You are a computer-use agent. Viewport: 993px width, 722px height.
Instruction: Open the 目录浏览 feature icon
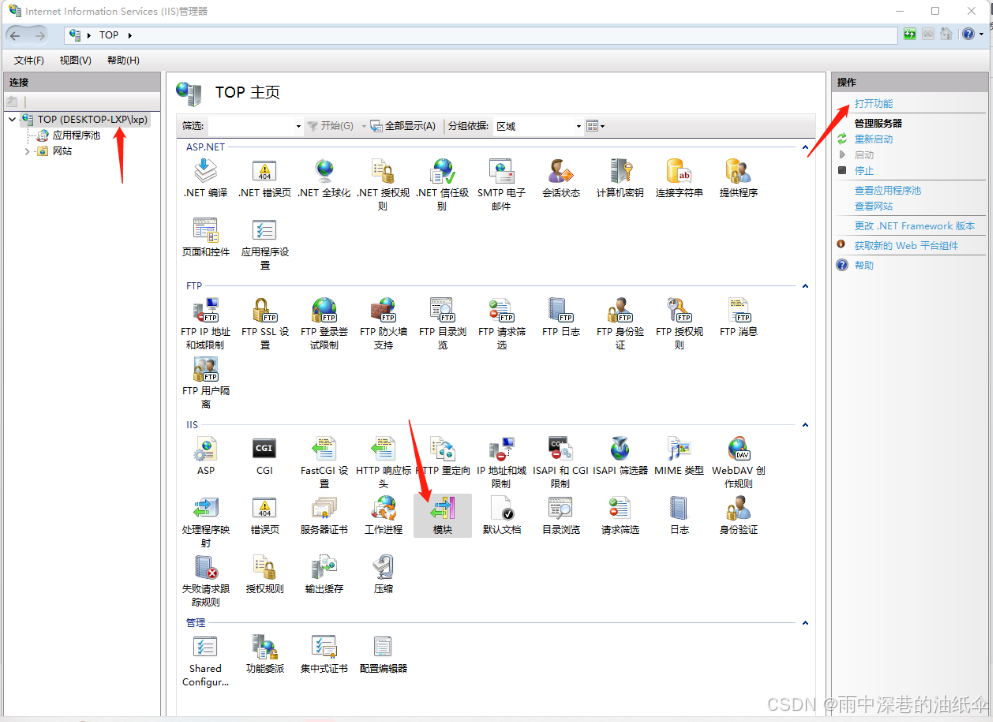[560, 508]
